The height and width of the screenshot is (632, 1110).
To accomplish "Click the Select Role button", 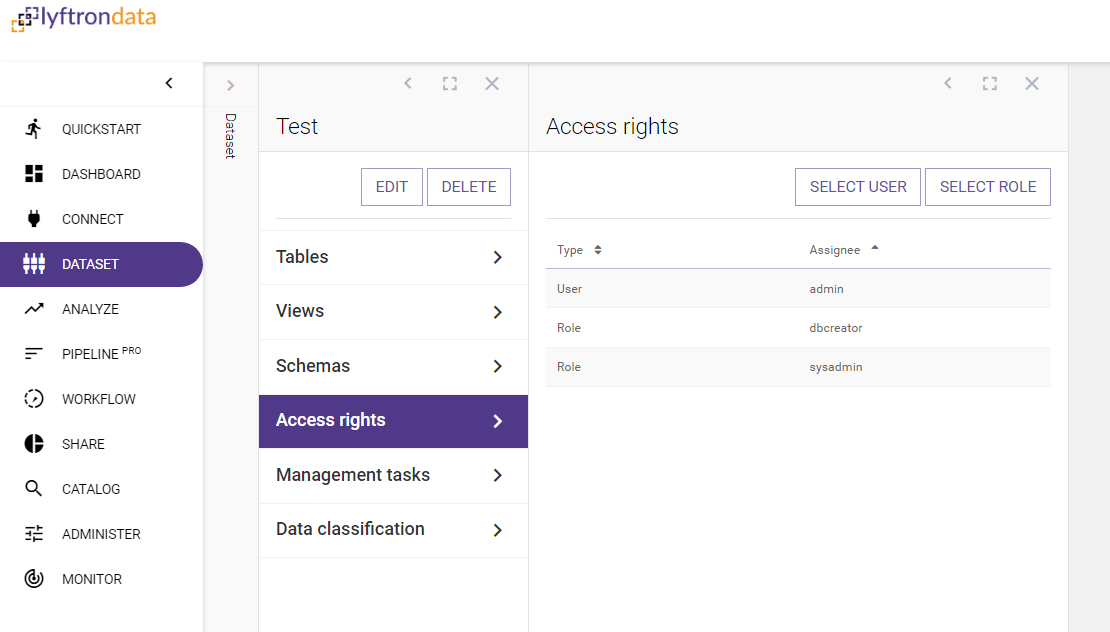I will pos(988,187).
